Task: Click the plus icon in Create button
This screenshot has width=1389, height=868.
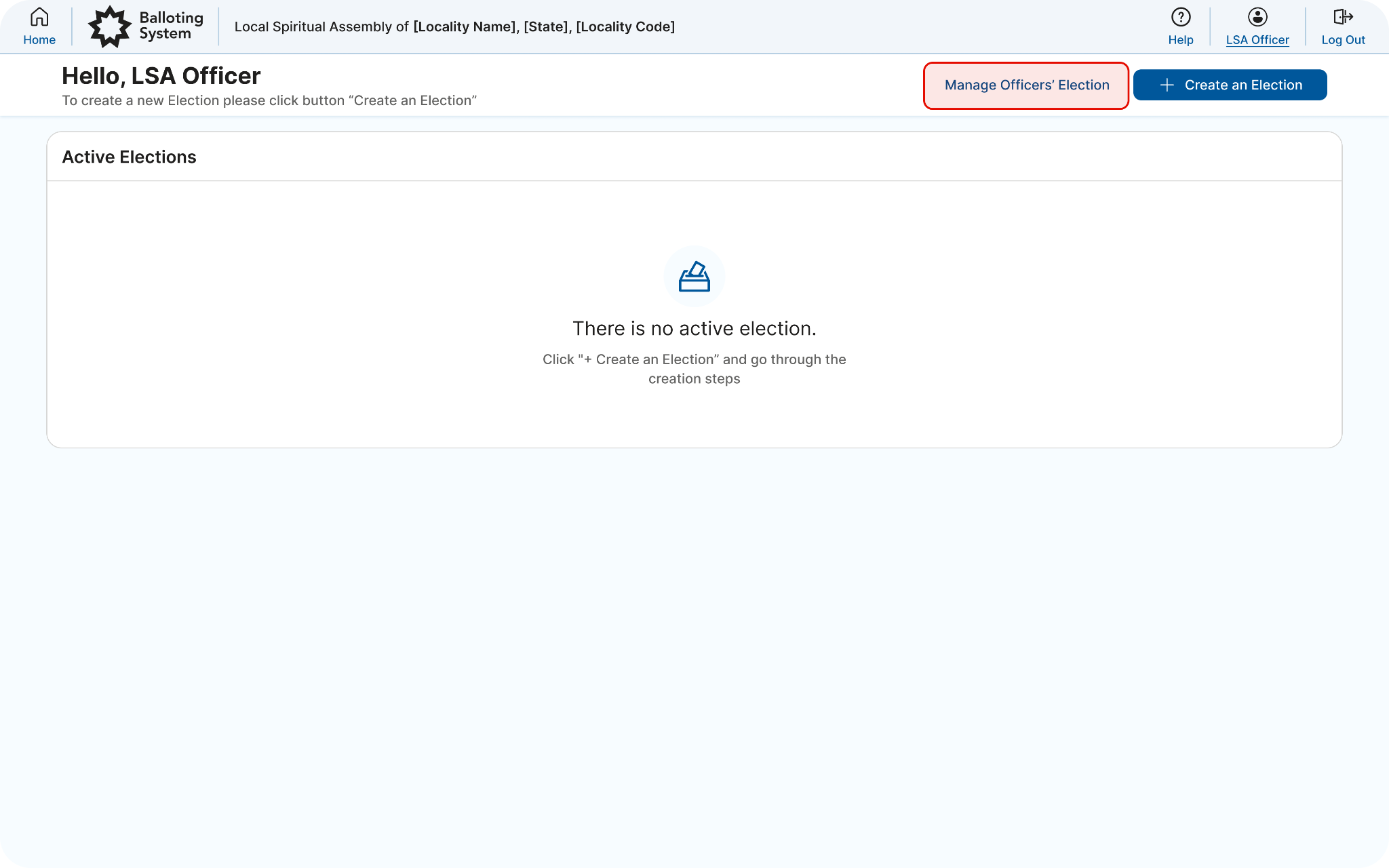Action: [x=1167, y=85]
